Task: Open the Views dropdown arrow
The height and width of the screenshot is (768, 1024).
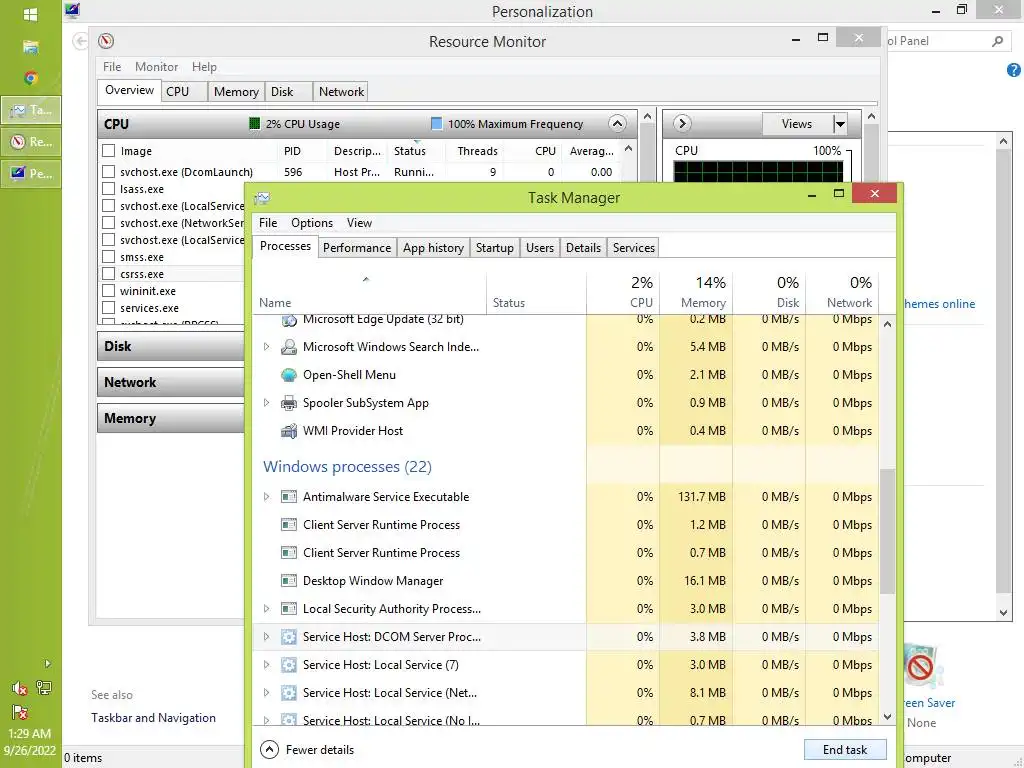Action: tap(840, 124)
